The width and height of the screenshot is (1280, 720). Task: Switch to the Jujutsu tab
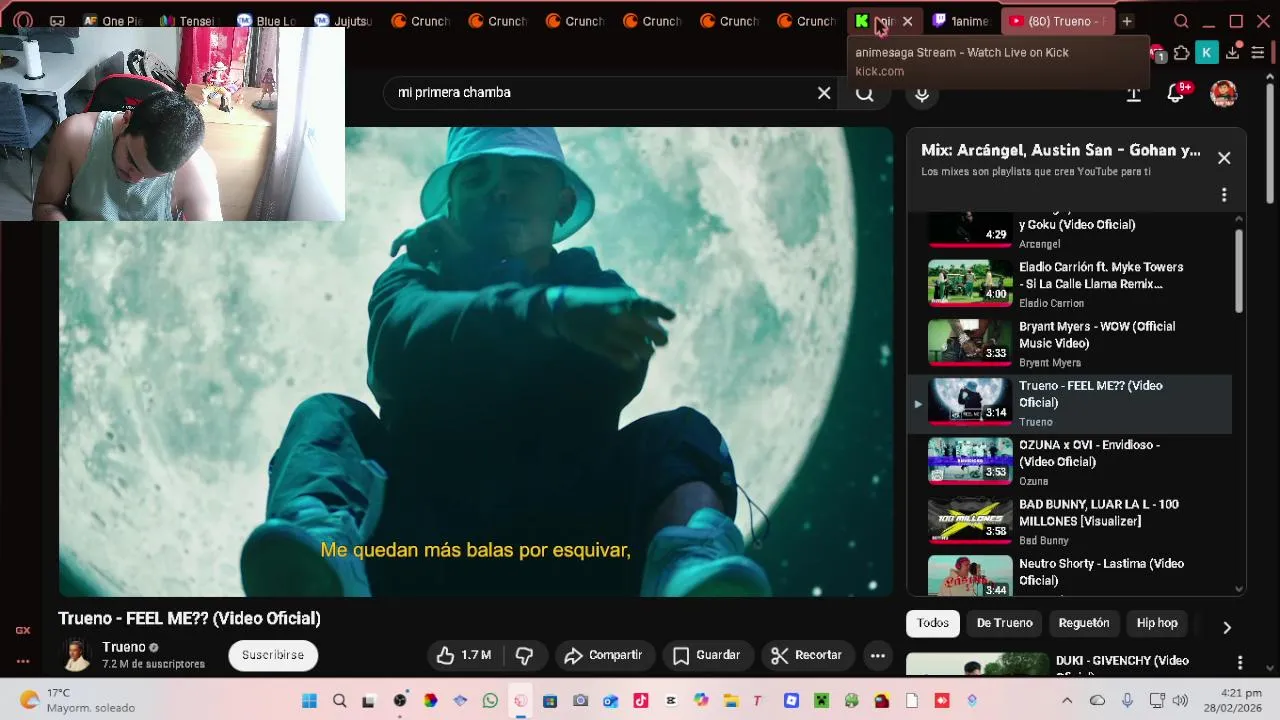(344, 21)
